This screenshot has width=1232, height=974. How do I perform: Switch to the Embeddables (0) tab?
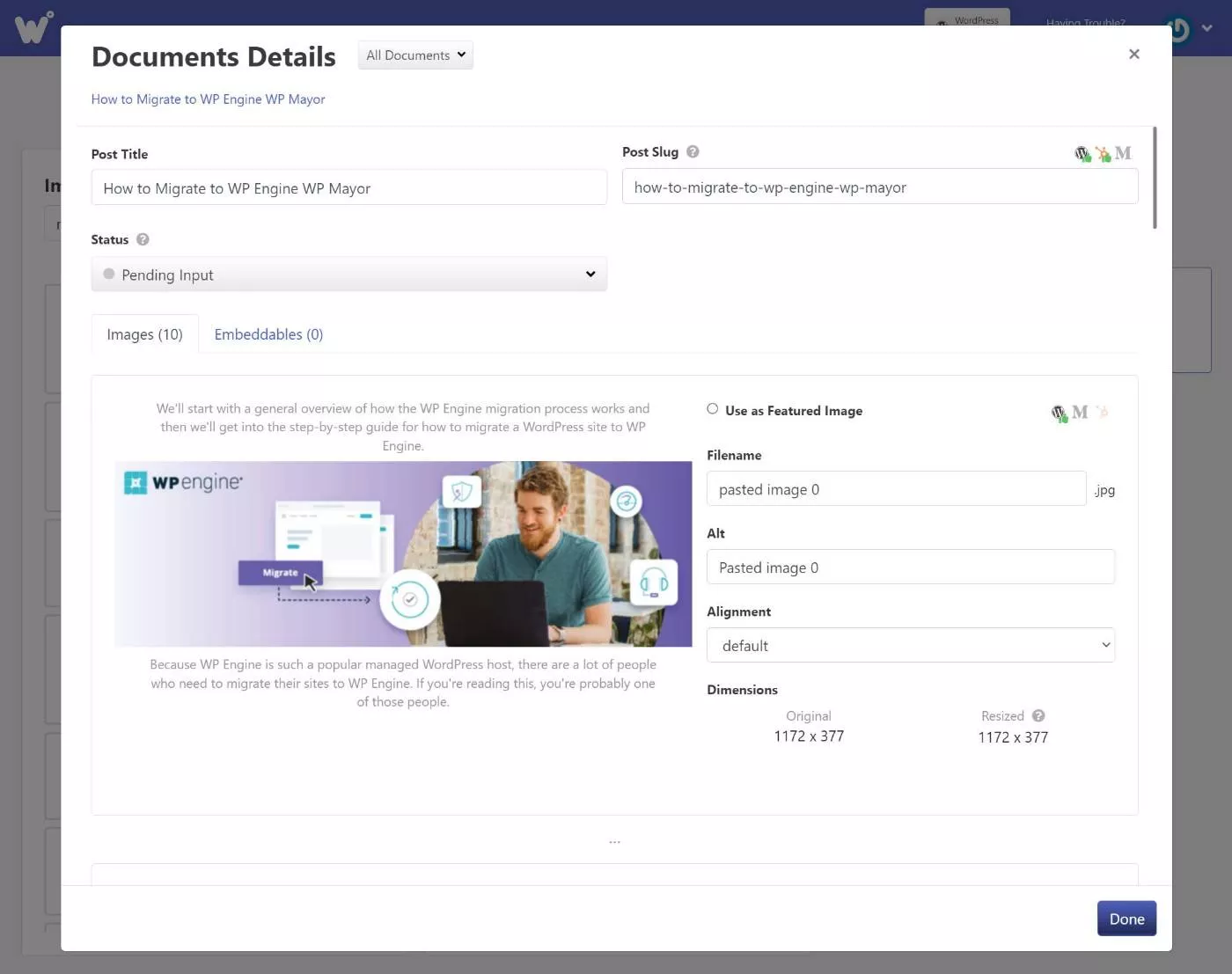click(x=268, y=334)
